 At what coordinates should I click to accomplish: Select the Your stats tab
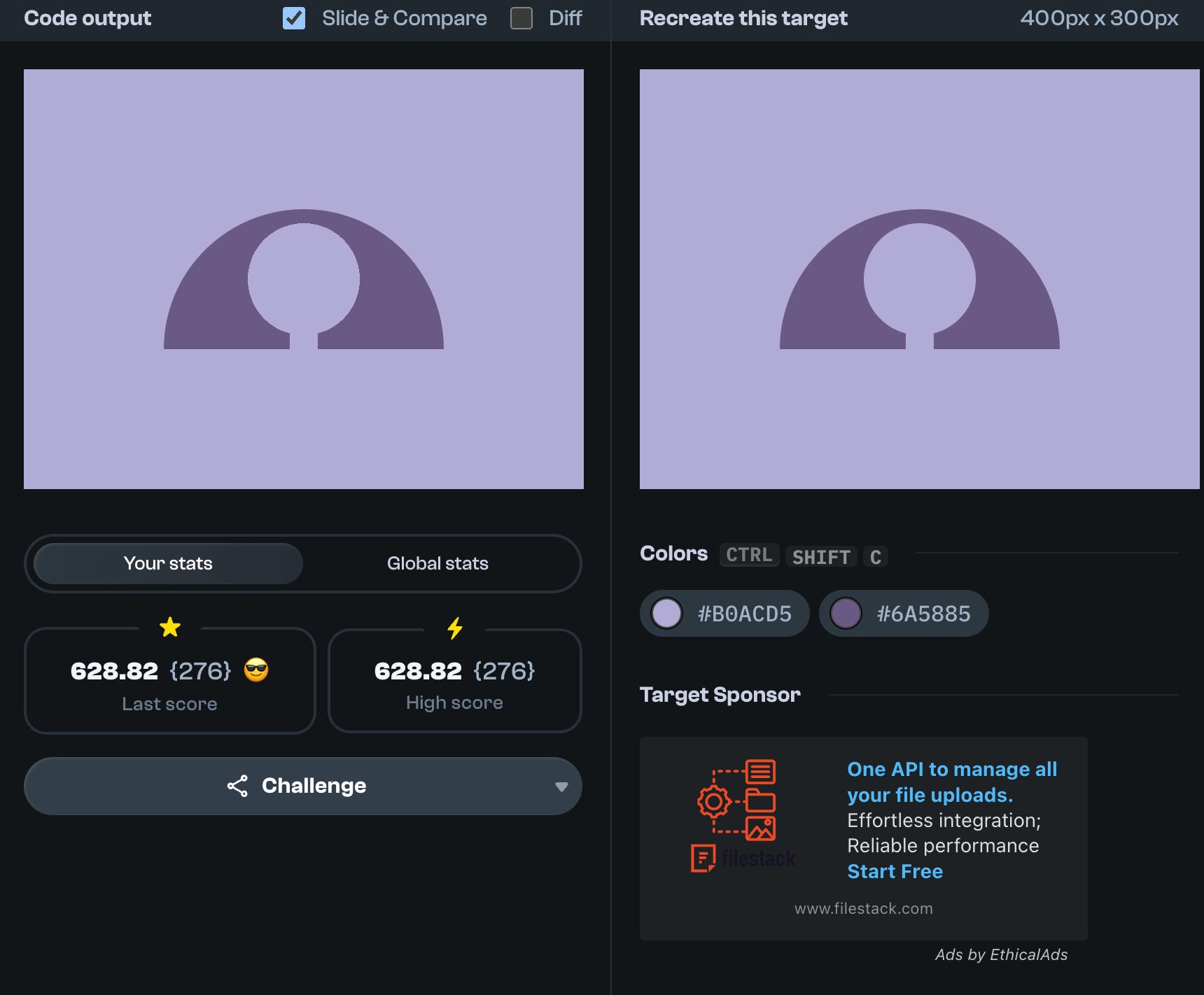168,563
